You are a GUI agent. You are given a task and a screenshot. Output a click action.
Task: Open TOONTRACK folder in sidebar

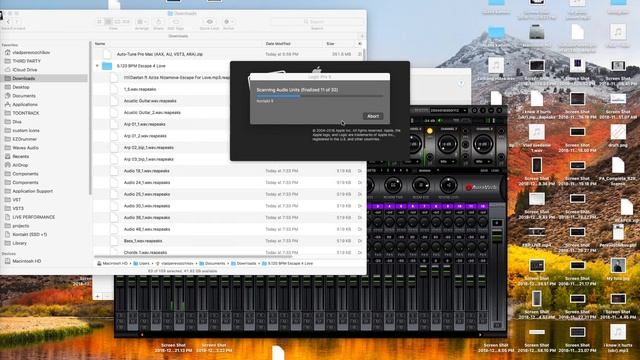(26, 113)
